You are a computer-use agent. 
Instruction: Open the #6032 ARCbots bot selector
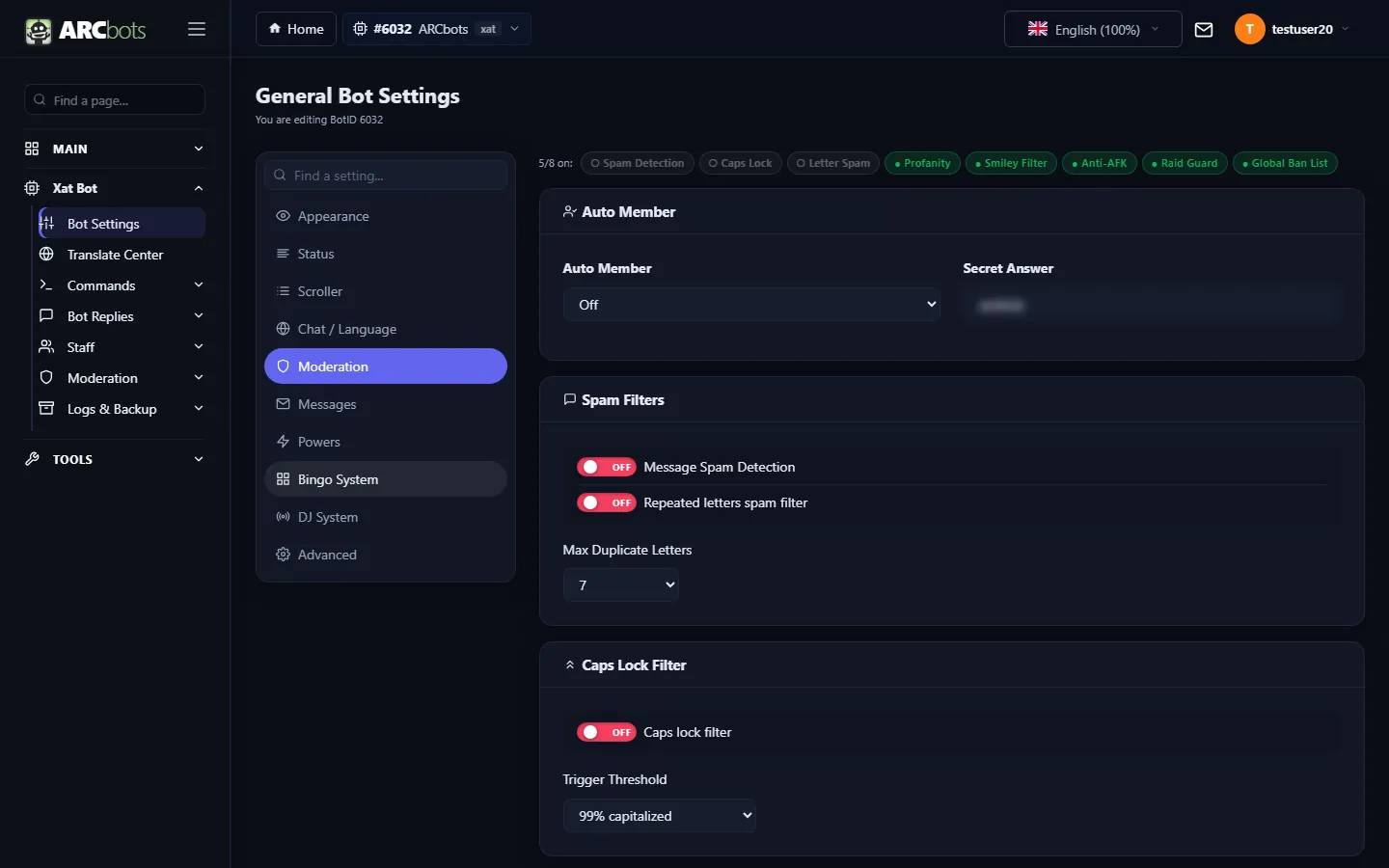(x=437, y=29)
